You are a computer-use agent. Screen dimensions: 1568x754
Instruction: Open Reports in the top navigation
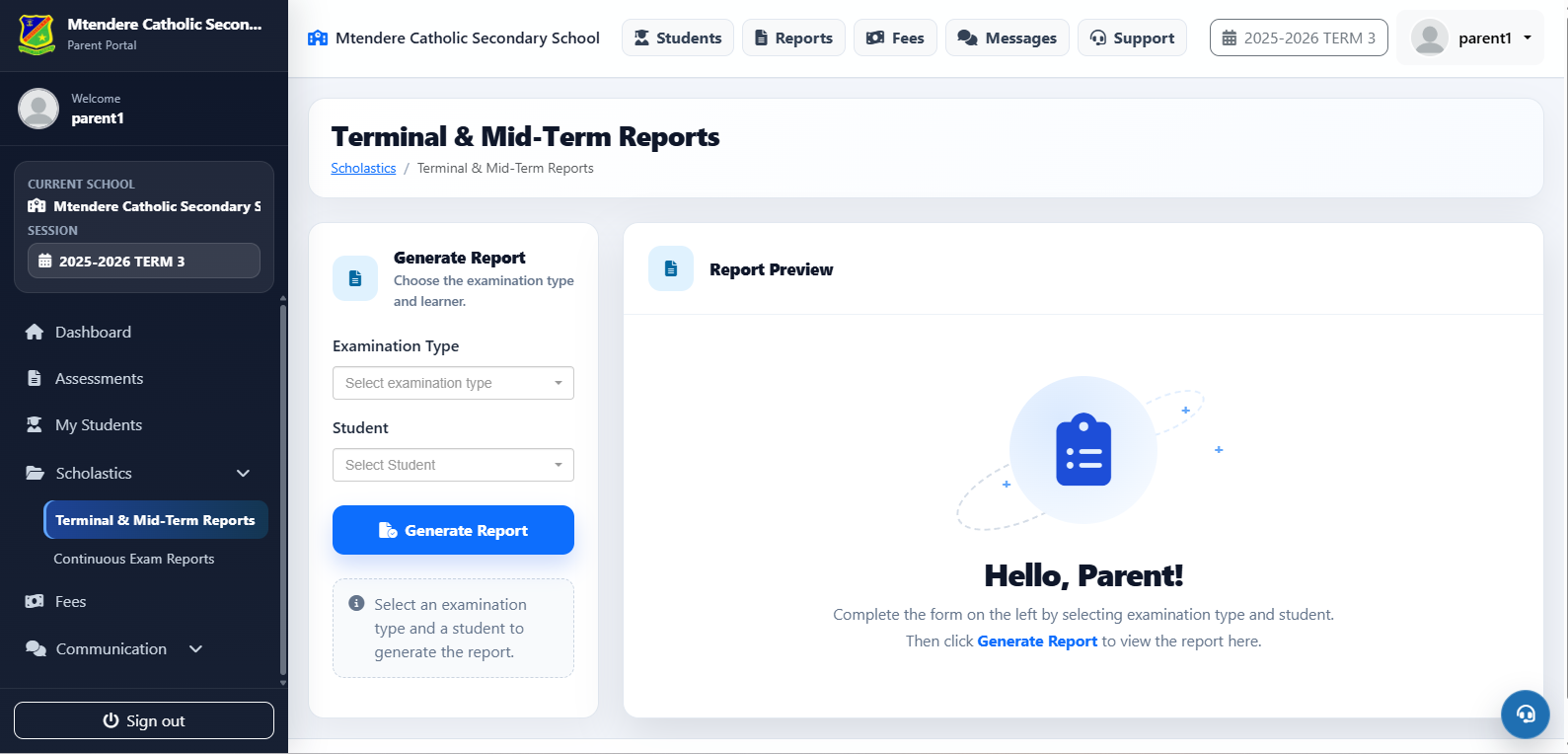tap(793, 38)
